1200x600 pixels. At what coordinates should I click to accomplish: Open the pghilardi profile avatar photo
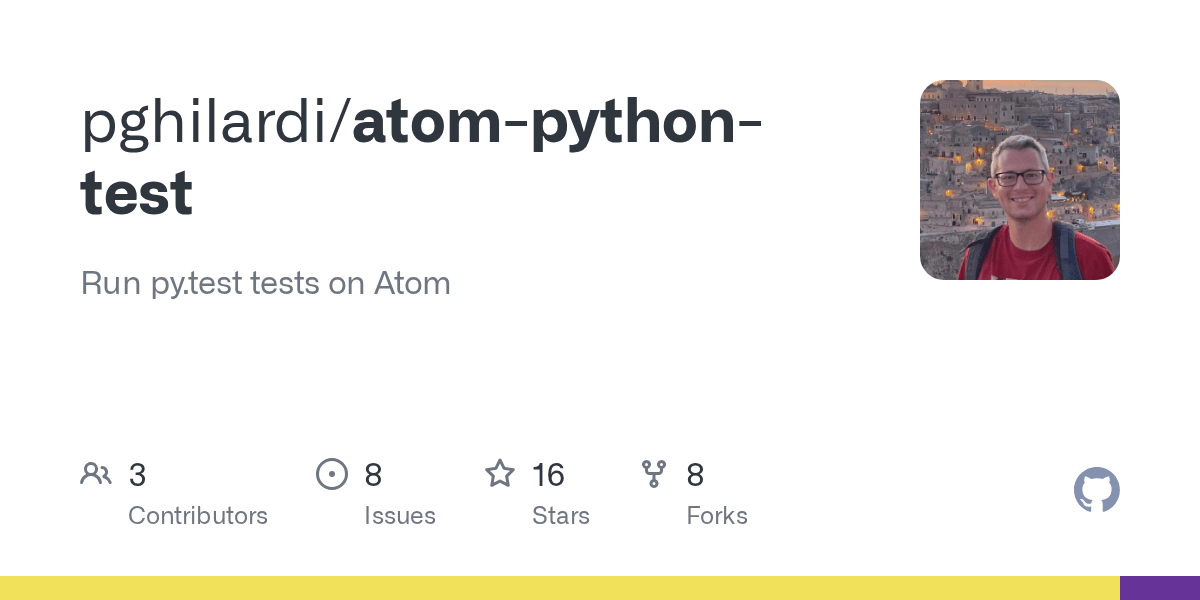coord(1020,180)
